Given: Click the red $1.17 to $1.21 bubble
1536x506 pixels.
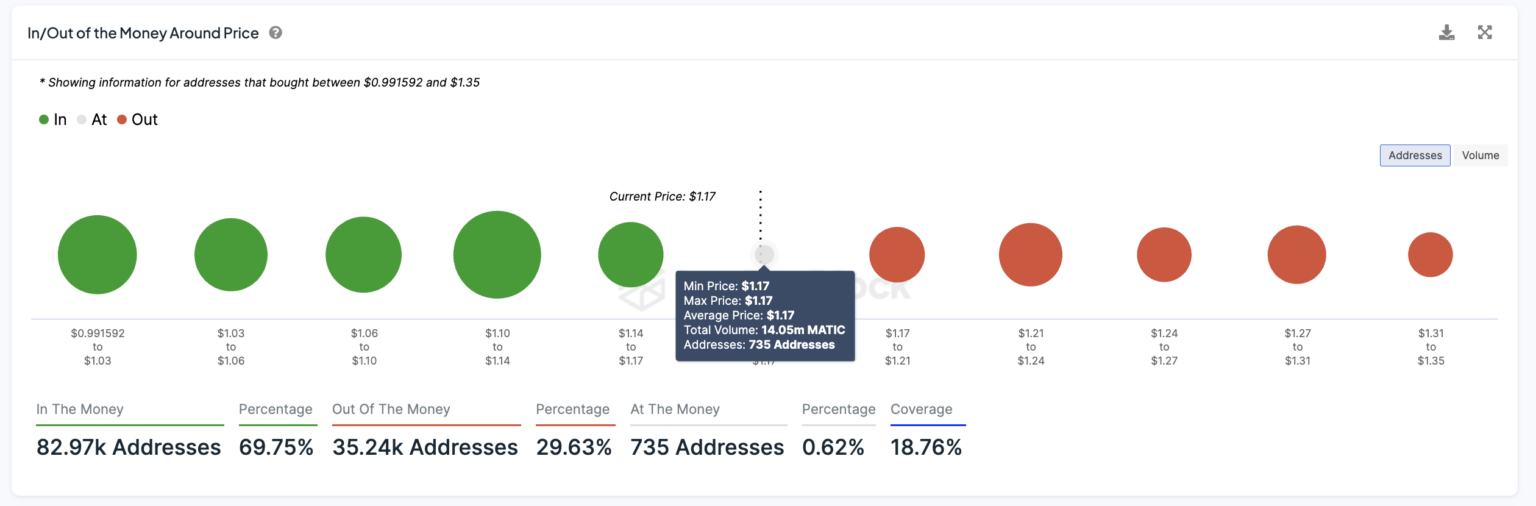Looking at the screenshot, I should (897, 255).
